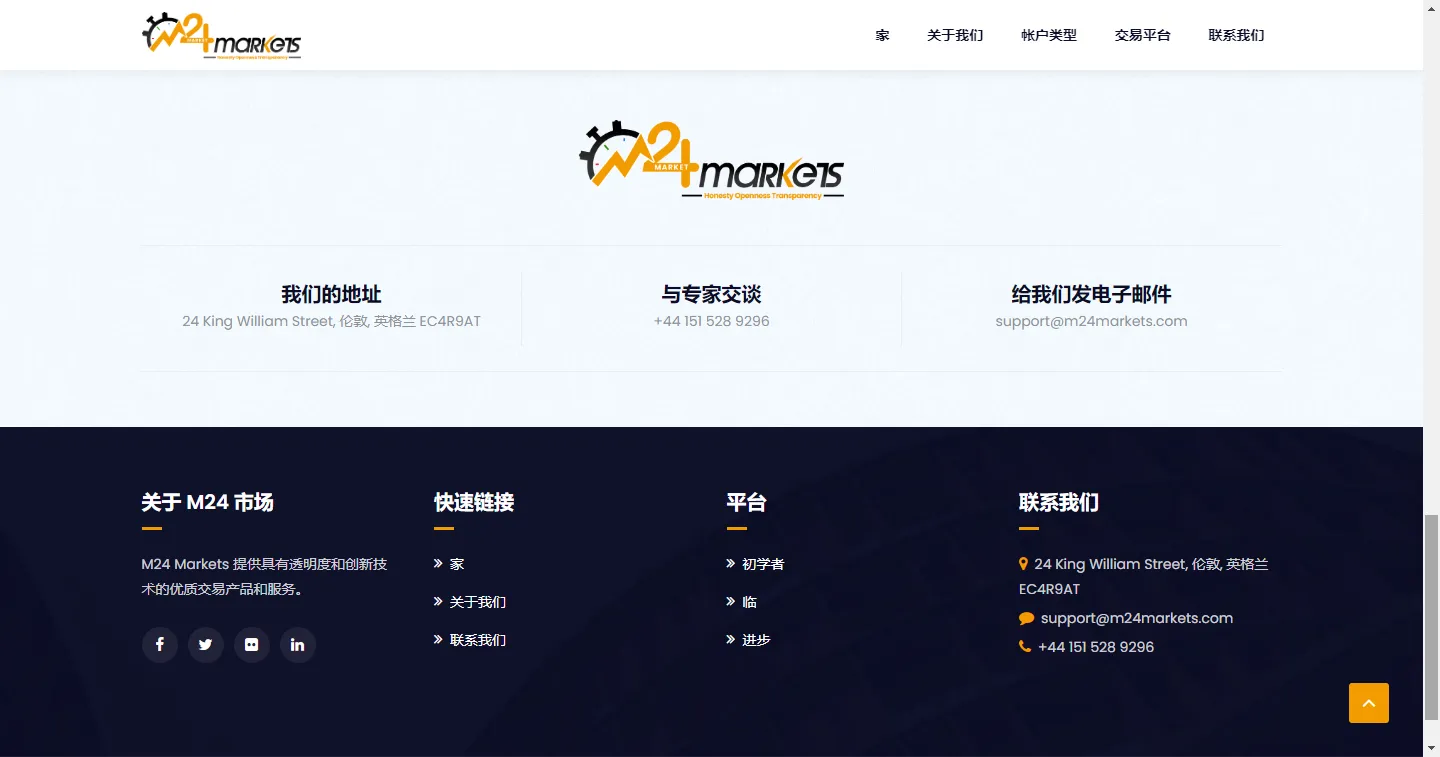Click the map pin icon by footer address

click(1023, 564)
